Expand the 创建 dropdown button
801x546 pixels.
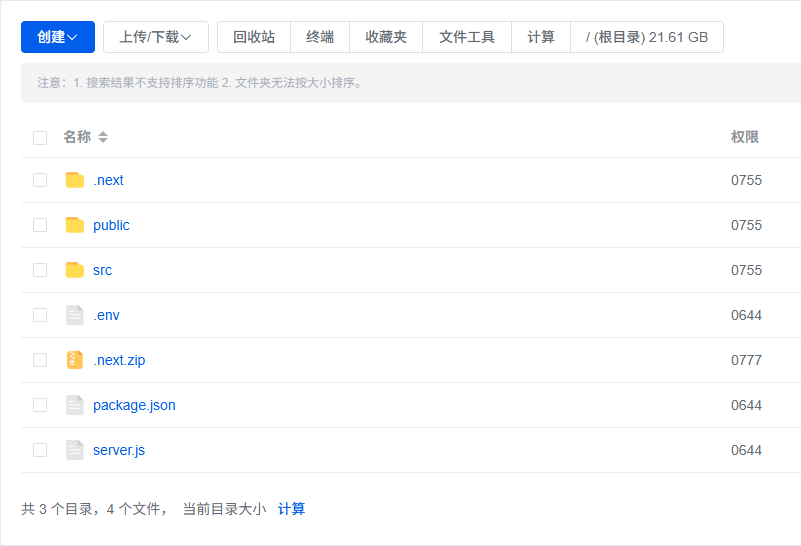(x=58, y=37)
